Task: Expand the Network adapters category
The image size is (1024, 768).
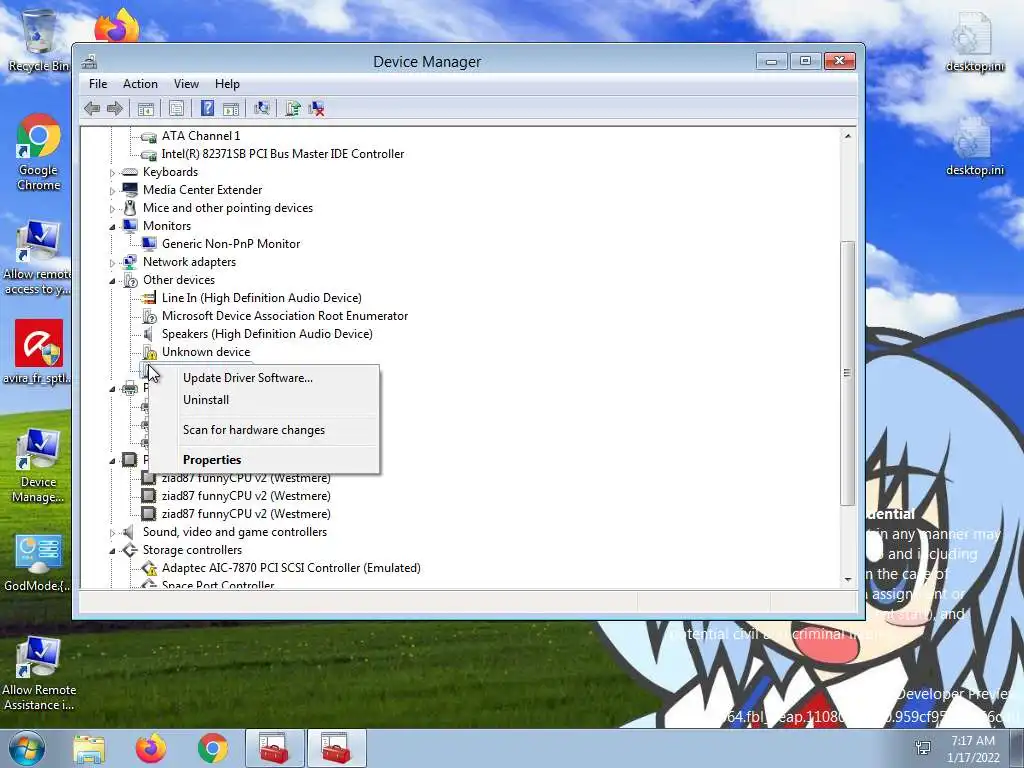Action: pyautogui.click(x=112, y=263)
